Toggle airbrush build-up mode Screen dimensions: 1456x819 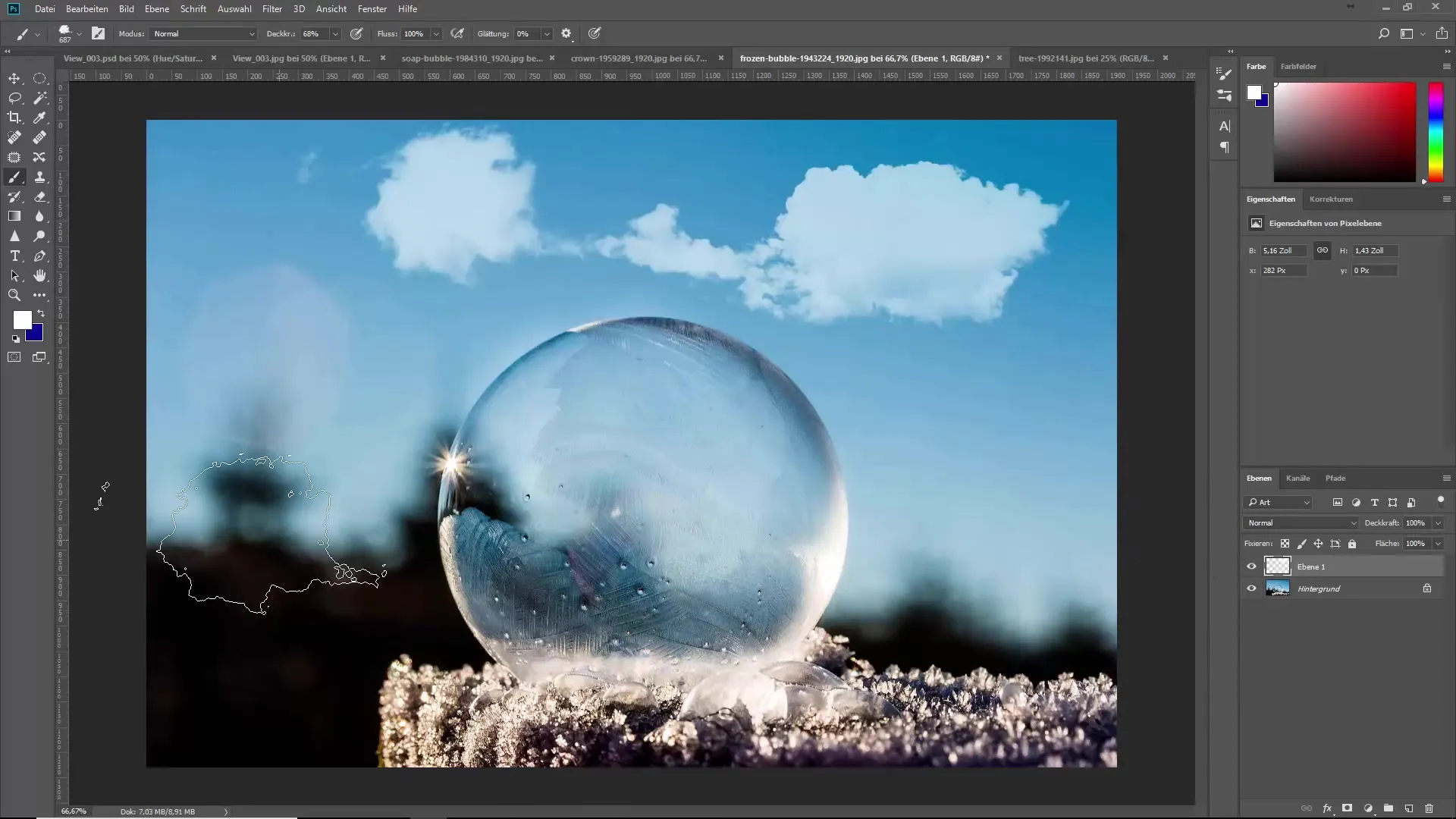click(457, 33)
